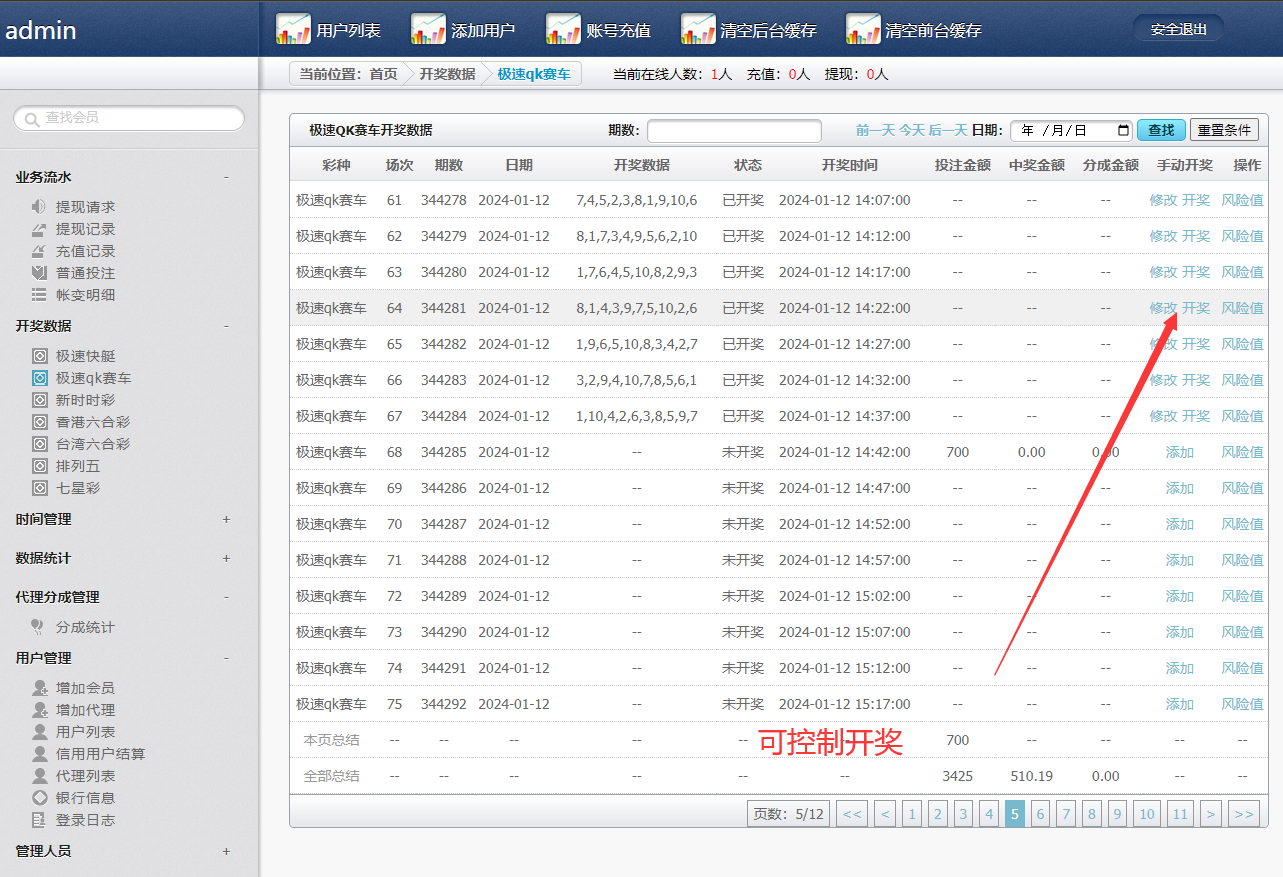Viewport: 1283px width, 877px height.
Task: Open the date picker calendar control
Action: click(x=1123, y=131)
